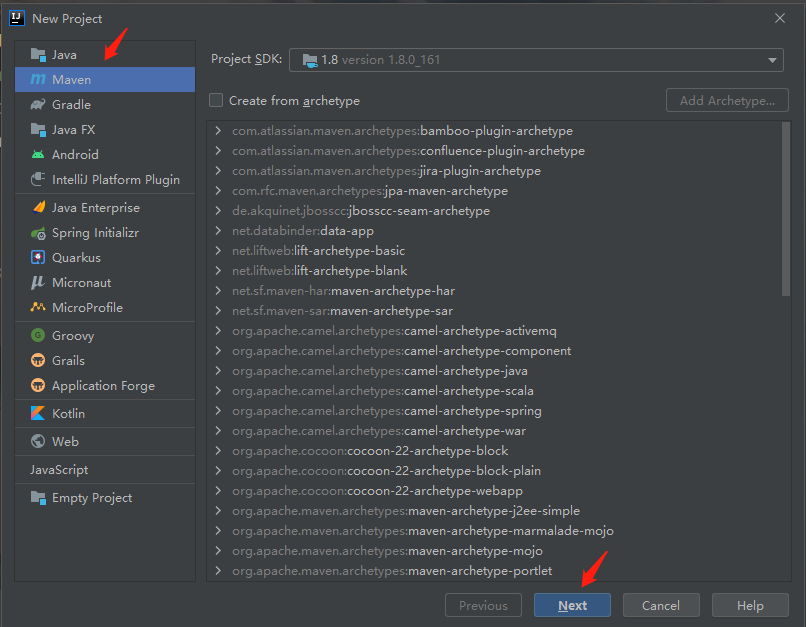This screenshot has height=627, width=806.
Task: Click the Micronaut mu icon
Action: (x=38, y=283)
